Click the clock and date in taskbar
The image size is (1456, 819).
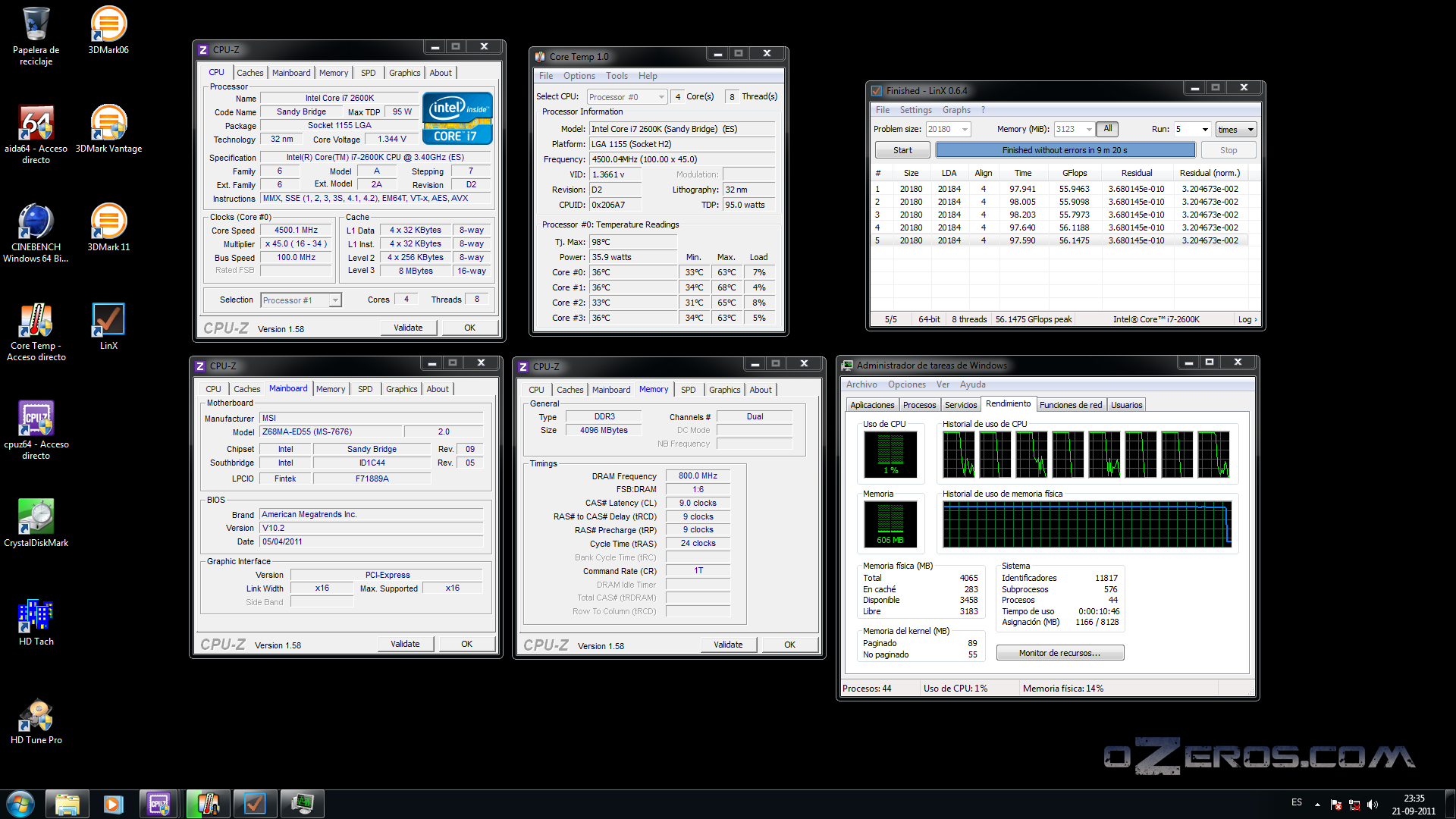(x=1414, y=805)
